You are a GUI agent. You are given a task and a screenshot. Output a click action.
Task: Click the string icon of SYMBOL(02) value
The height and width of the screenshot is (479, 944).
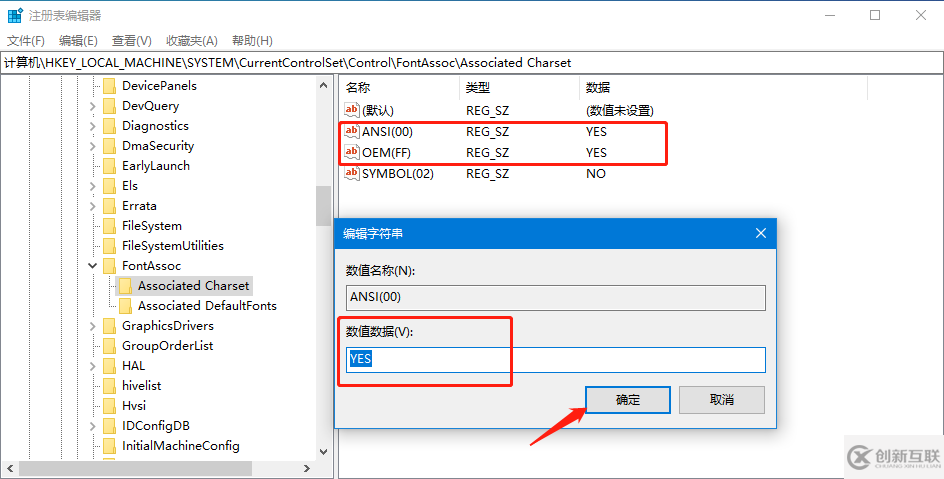point(352,173)
